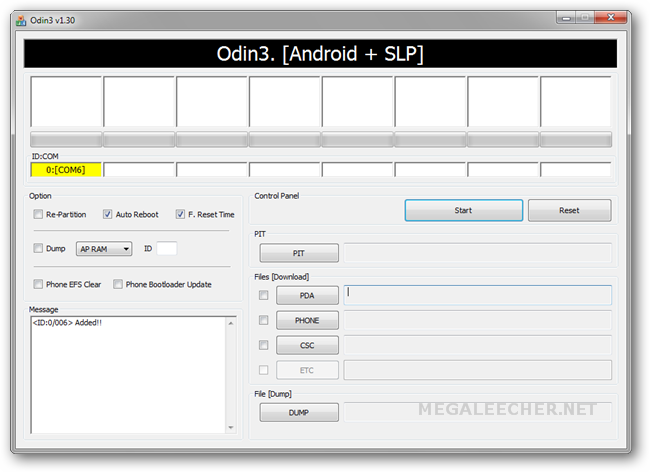650x472 pixels.
Task: Select the yellow 0:[COM6] port box
Action: click(x=66, y=169)
